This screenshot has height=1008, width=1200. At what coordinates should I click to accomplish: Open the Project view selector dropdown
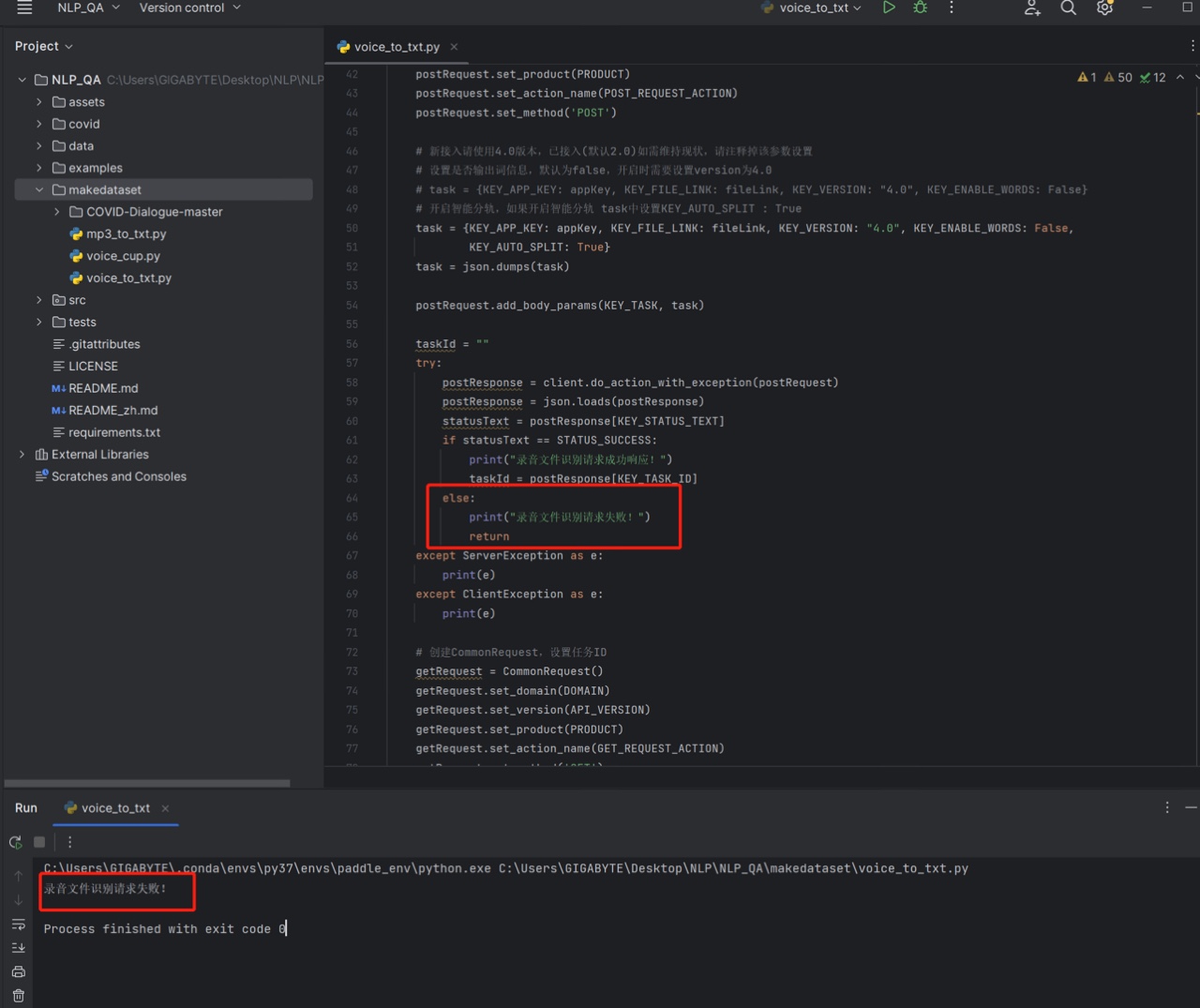tap(43, 46)
